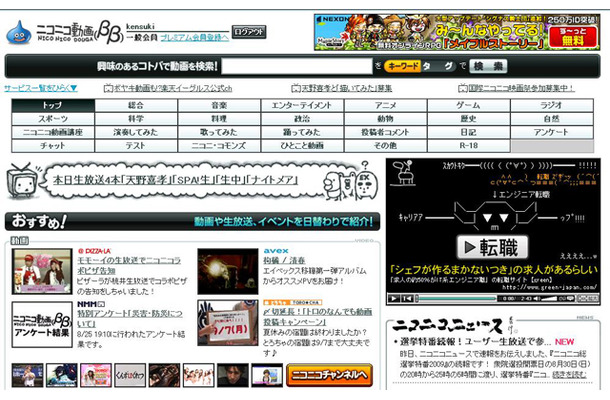The image size is (610, 400).
Task: Open the 特別アンケート video title link
Action: (x=130, y=318)
